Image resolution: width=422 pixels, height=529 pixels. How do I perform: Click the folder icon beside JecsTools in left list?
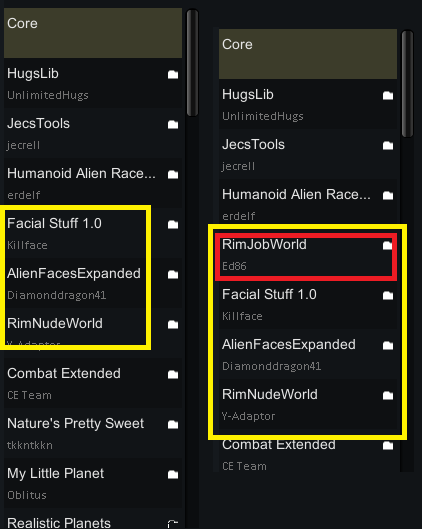[x=173, y=124]
